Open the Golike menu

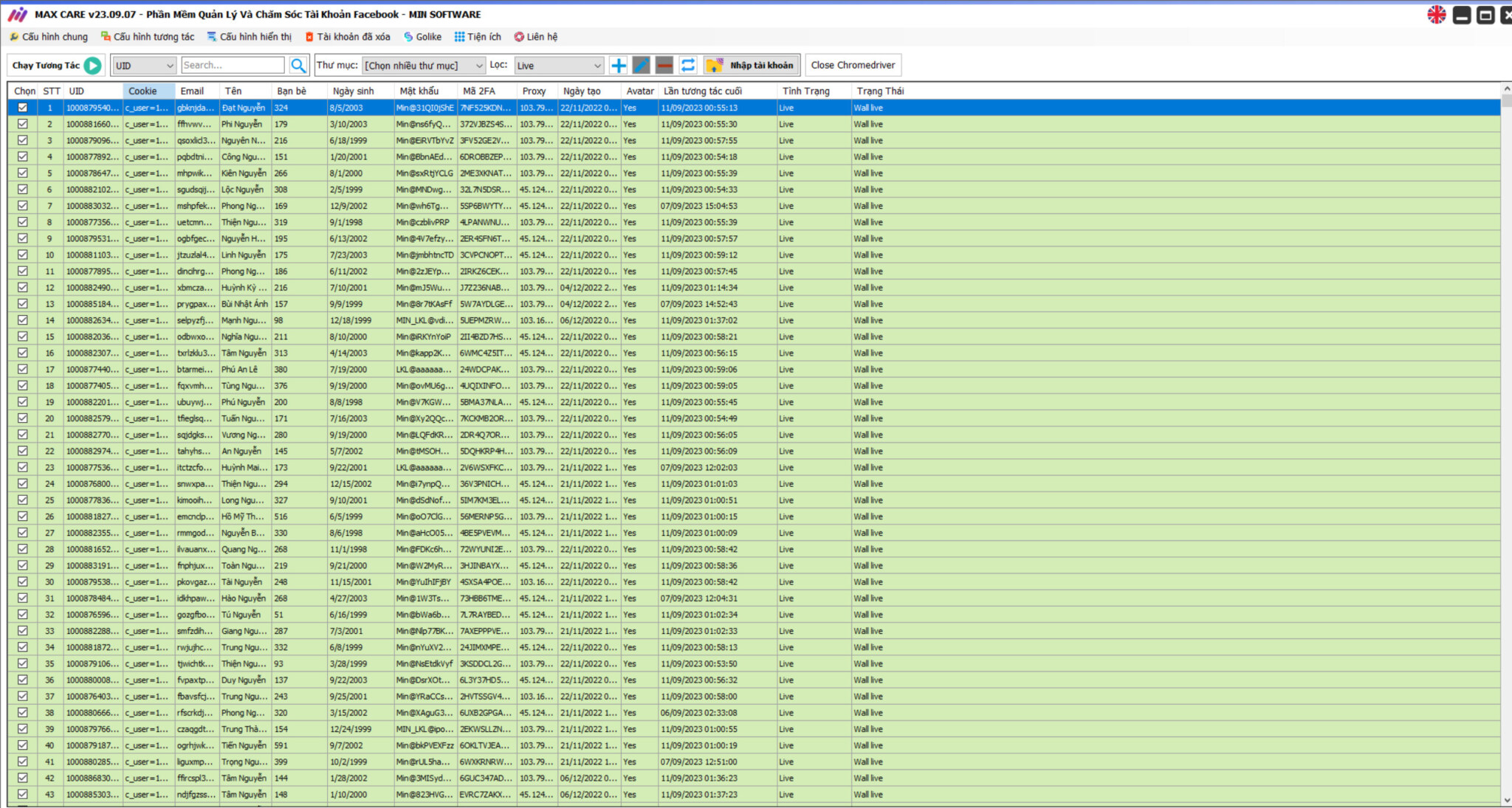pos(422,37)
